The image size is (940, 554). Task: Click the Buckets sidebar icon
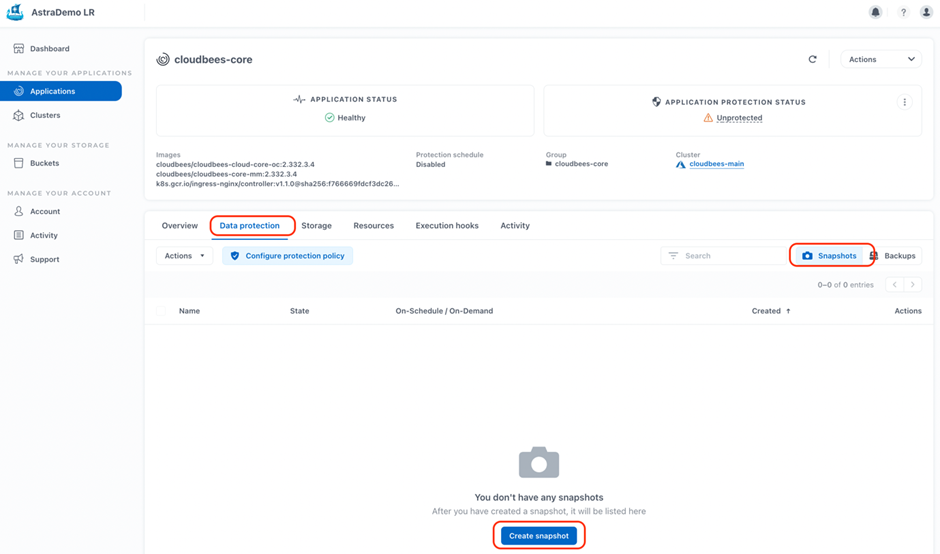pyautogui.click(x=19, y=163)
